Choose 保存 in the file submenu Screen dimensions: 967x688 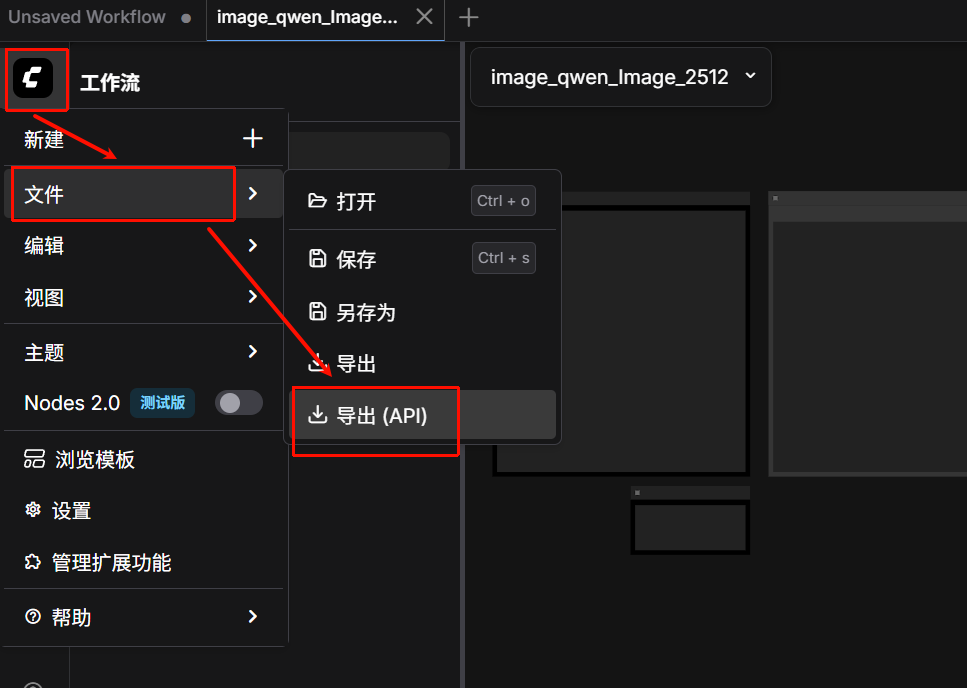tap(422, 259)
